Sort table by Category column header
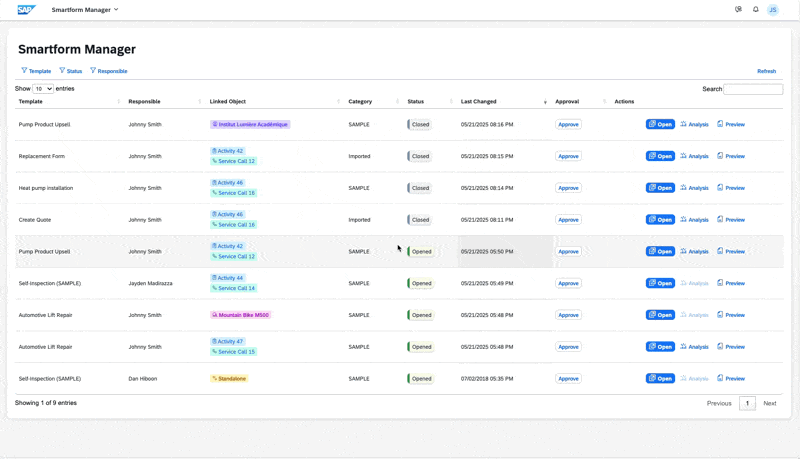Image resolution: width=800 pixels, height=459 pixels. point(360,102)
